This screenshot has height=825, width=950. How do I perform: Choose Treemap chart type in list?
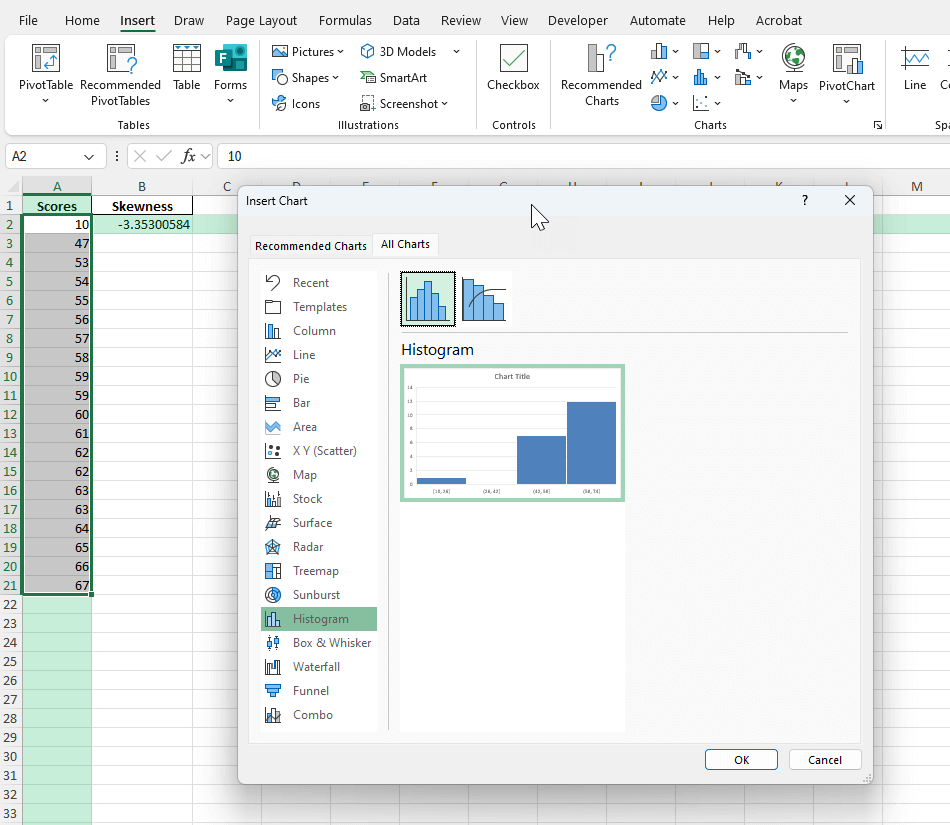319,571
